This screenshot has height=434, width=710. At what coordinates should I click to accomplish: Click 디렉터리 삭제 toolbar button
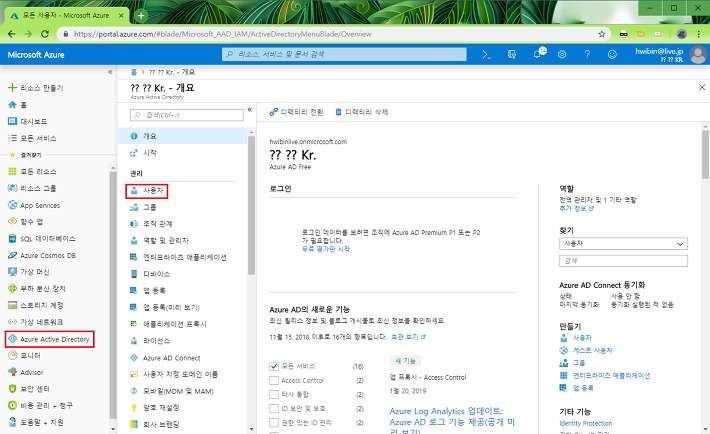pyautogui.click(x=361, y=112)
